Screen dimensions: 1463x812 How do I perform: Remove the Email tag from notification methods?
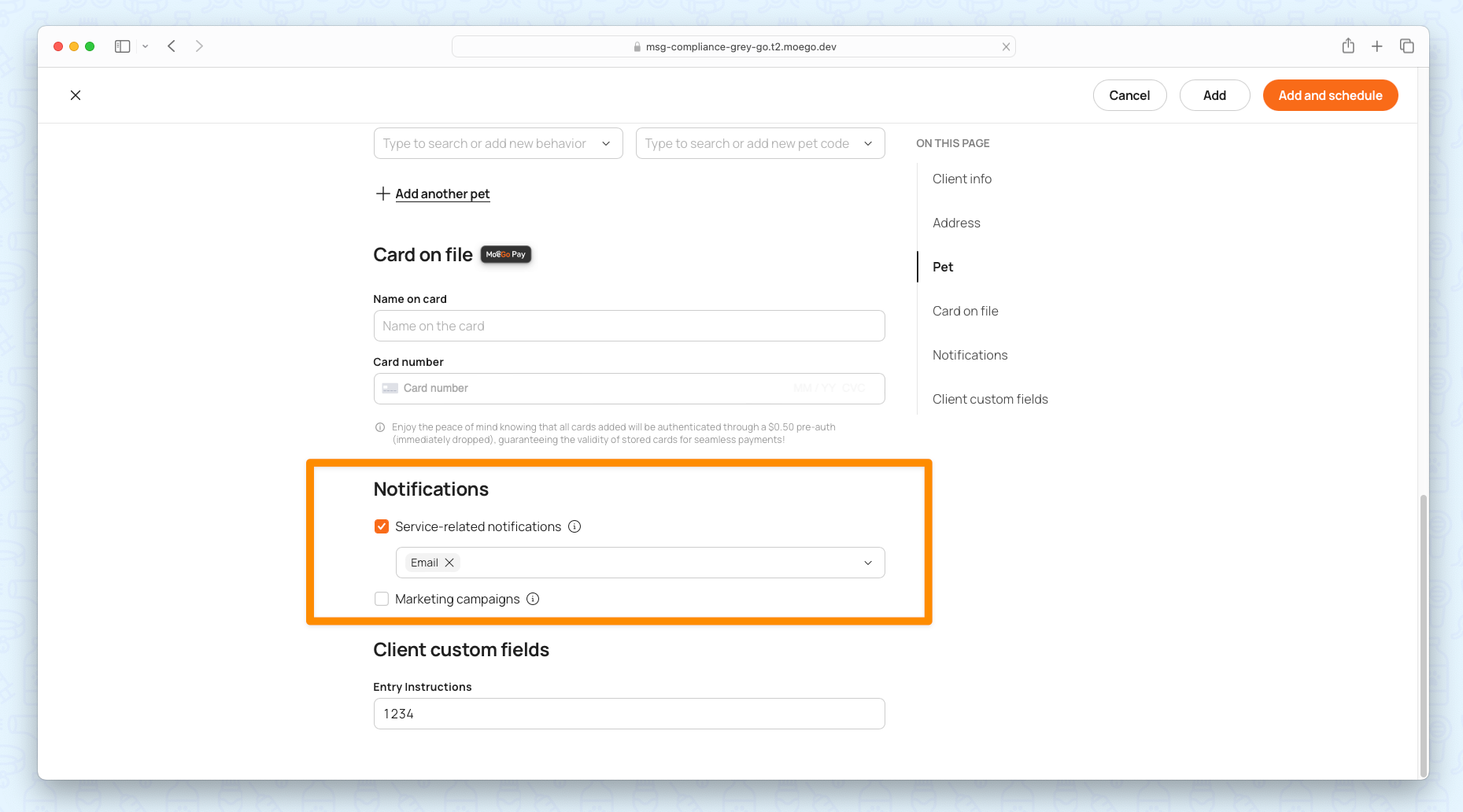449,563
